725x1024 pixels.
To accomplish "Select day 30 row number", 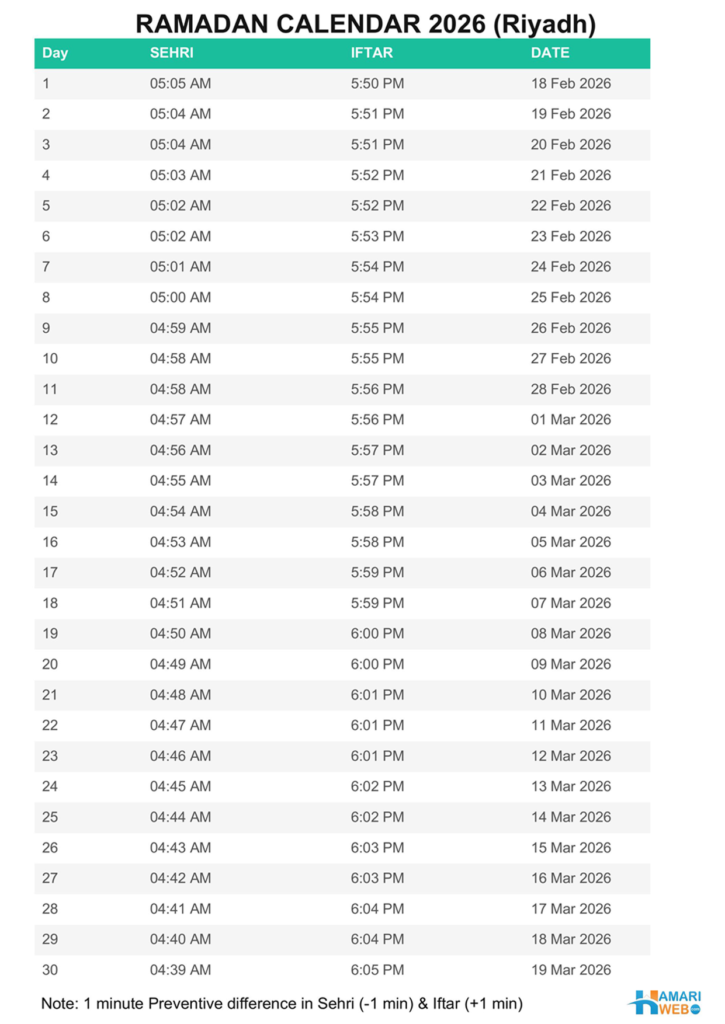I will [50, 970].
